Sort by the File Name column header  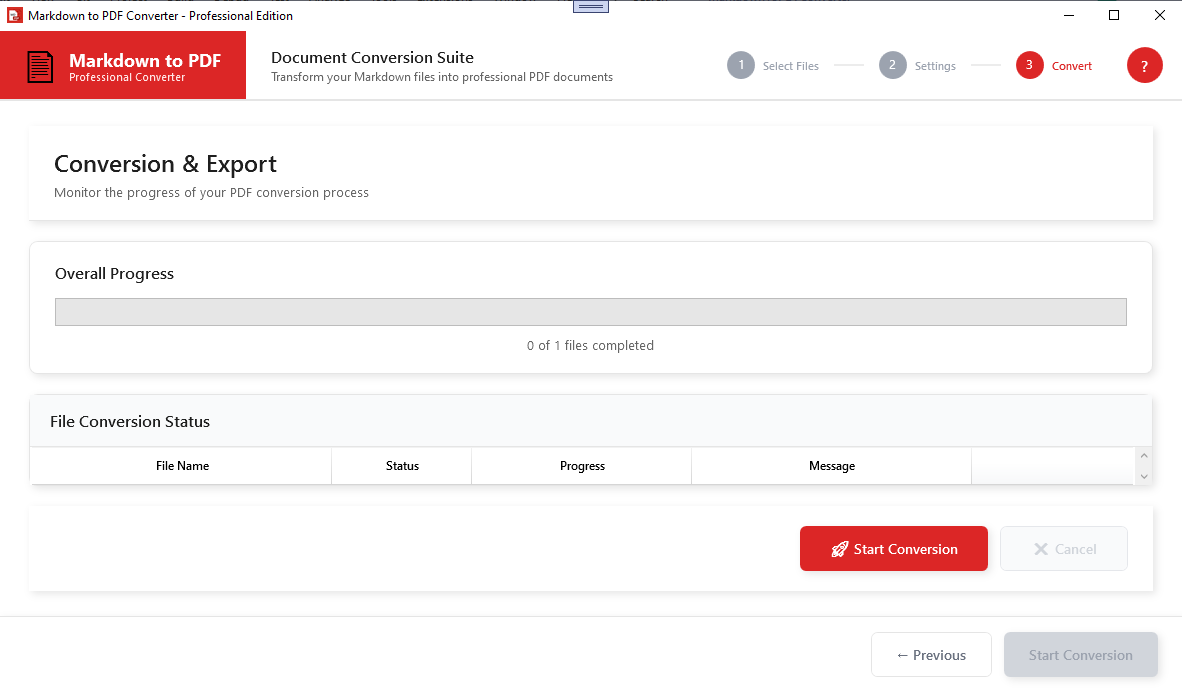[182, 466]
